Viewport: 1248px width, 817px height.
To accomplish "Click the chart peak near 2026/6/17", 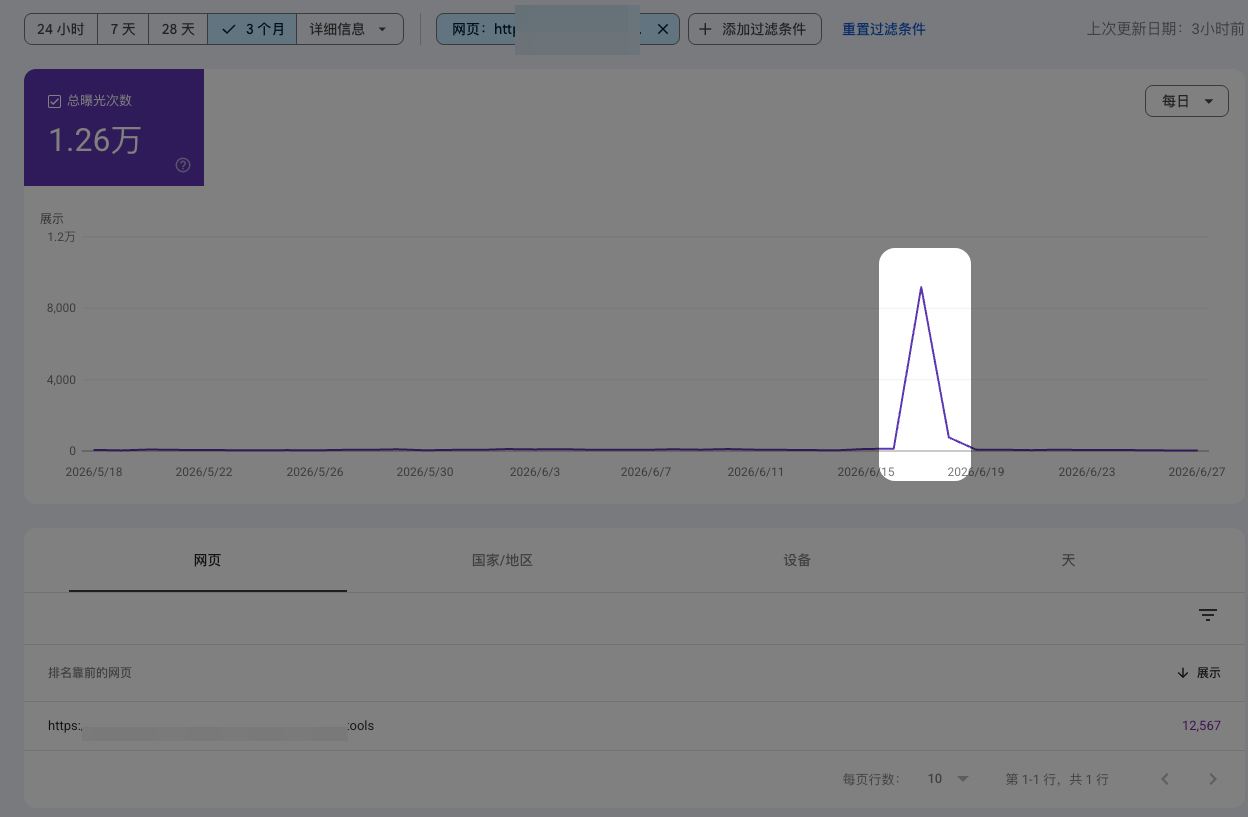I will click(921, 288).
